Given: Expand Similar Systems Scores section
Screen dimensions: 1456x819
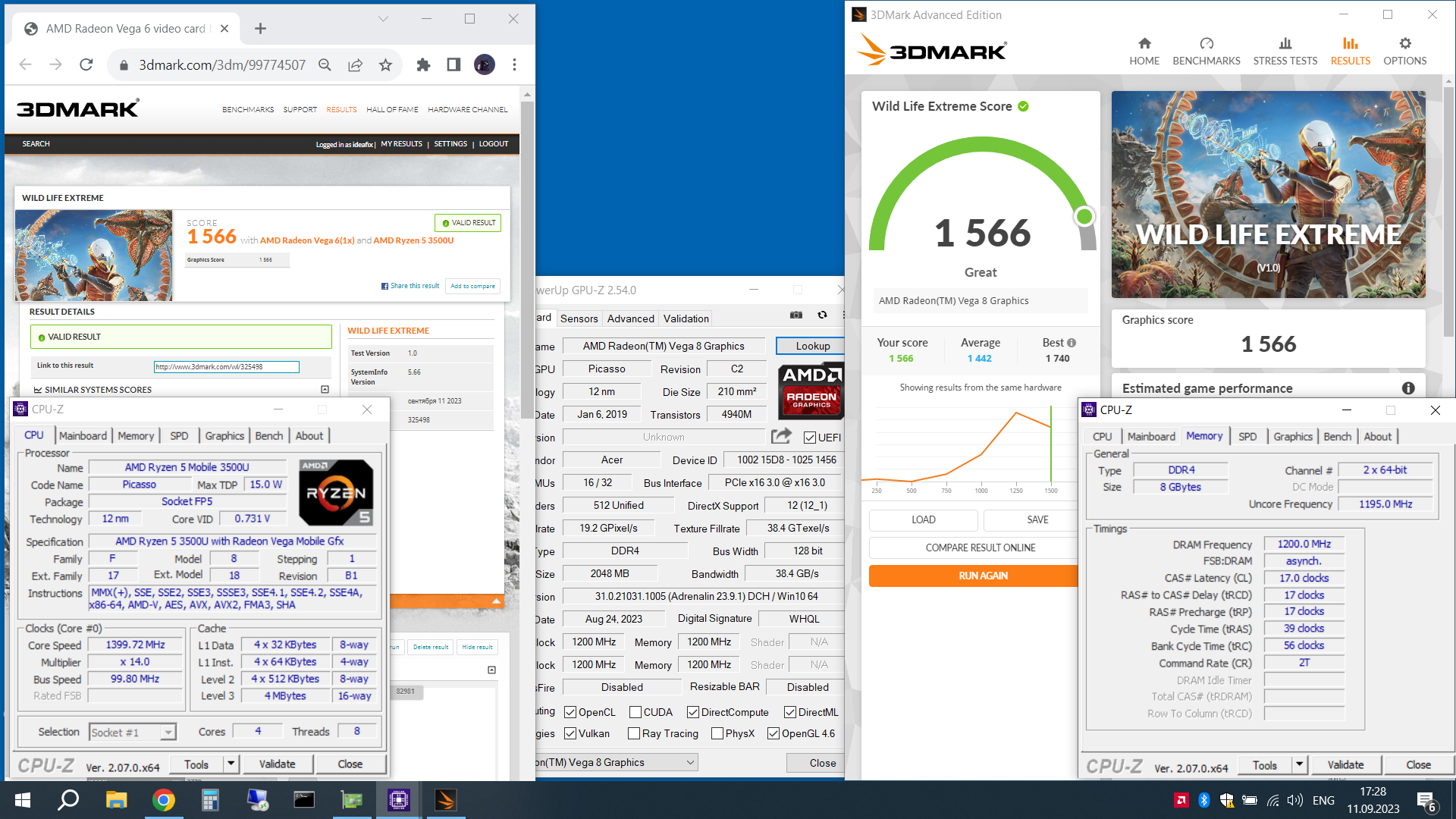Looking at the screenshot, I should [x=325, y=390].
